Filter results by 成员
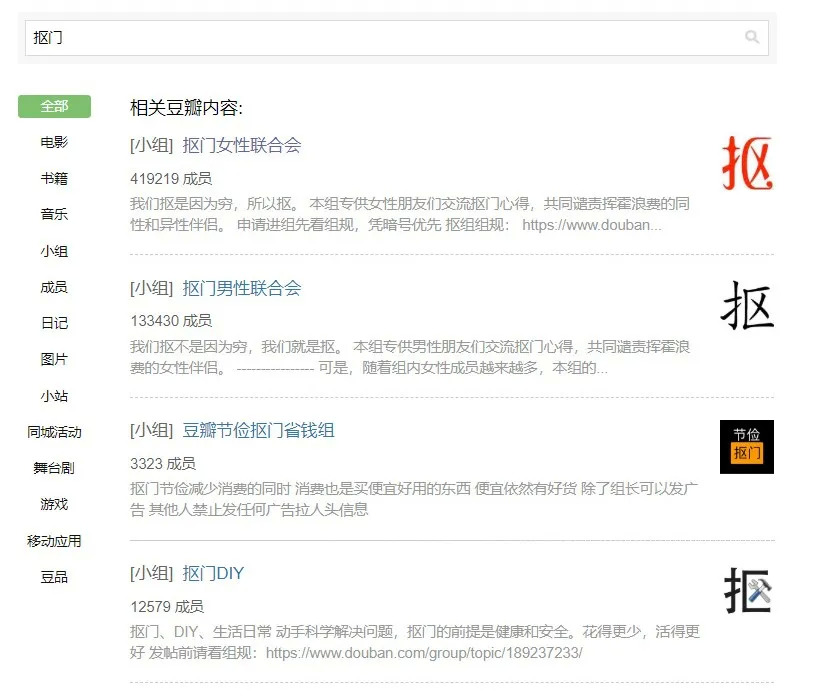This screenshot has height=696, width=832. (54, 287)
